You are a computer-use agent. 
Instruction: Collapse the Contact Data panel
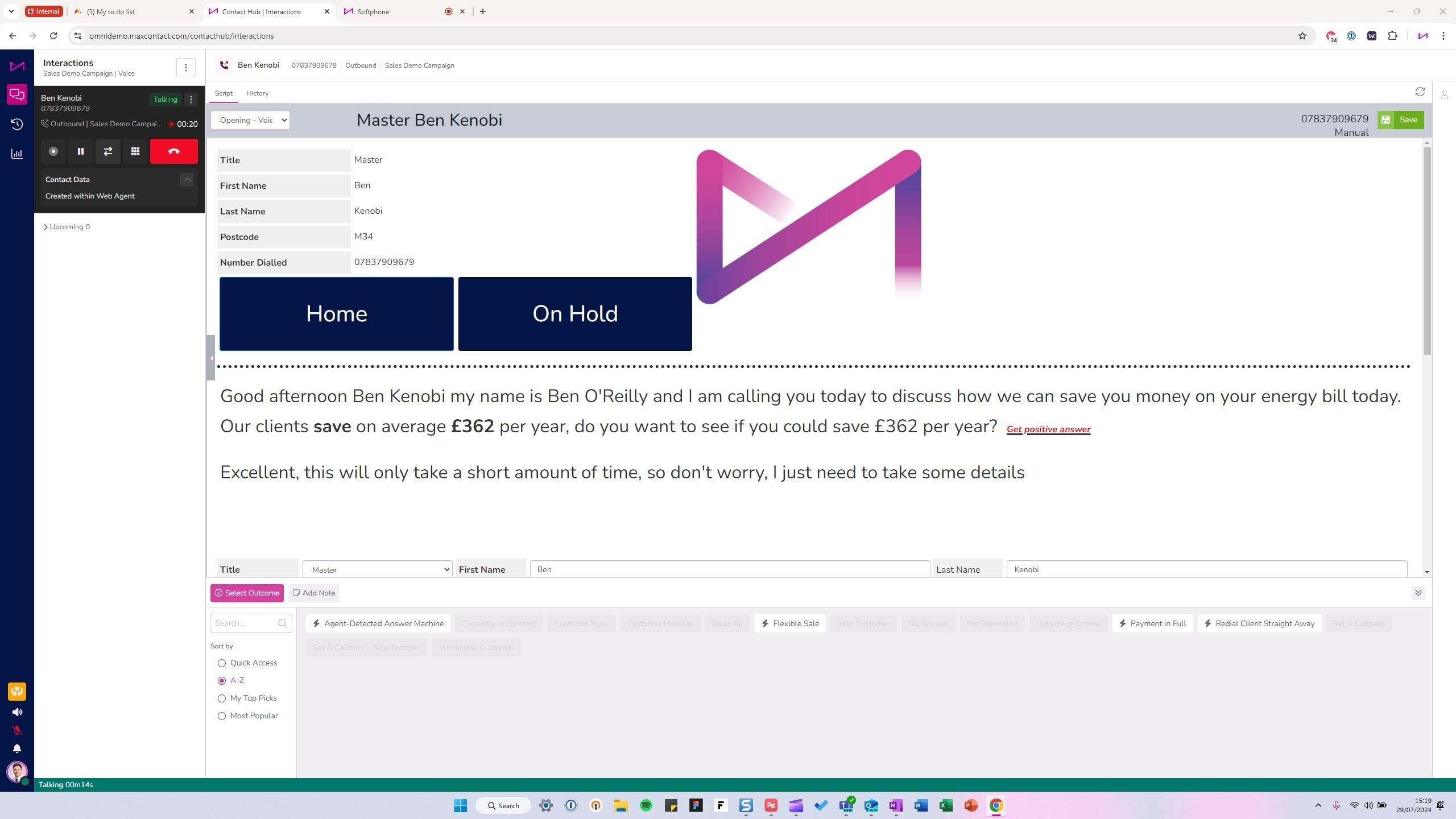(x=187, y=179)
